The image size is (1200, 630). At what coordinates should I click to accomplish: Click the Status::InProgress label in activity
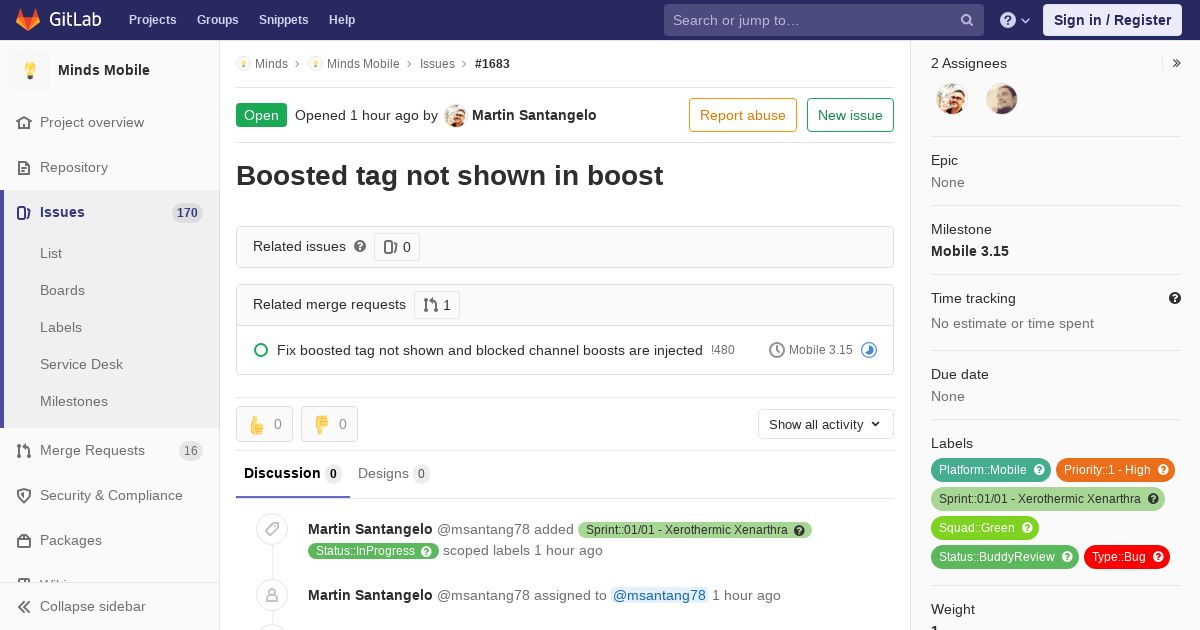click(x=373, y=551)
